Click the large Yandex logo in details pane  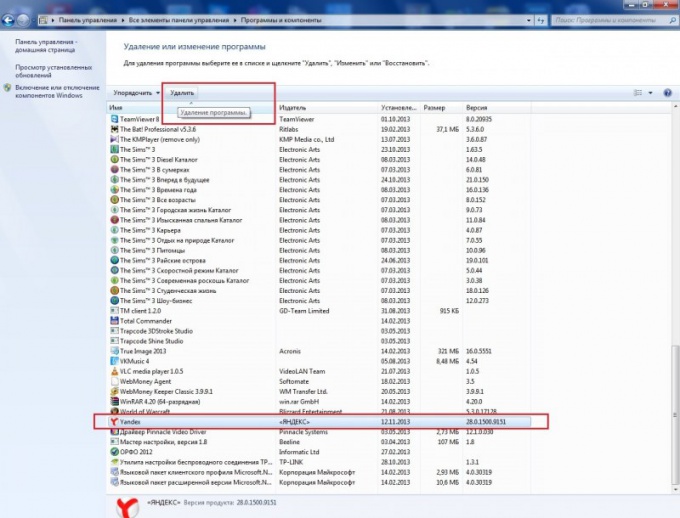(x=128, y=507)
